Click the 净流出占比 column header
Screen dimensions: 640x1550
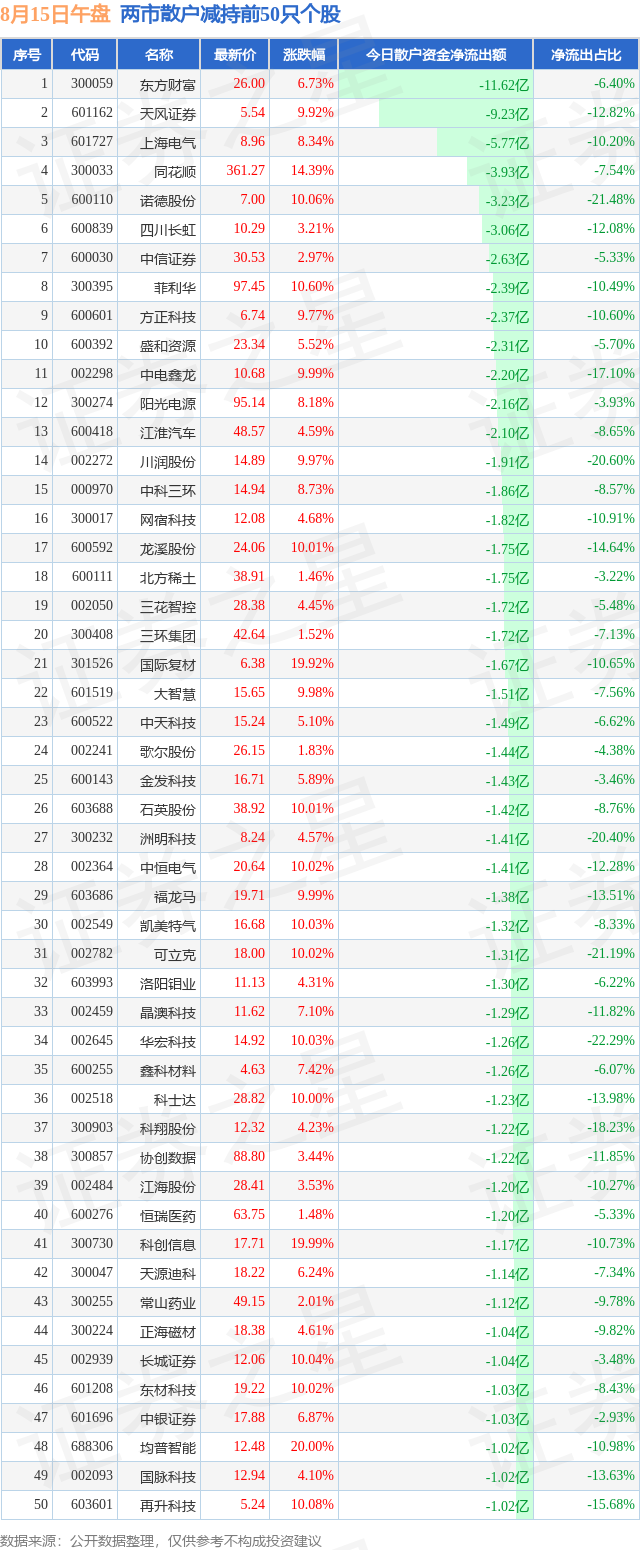[x=586, y=55]
